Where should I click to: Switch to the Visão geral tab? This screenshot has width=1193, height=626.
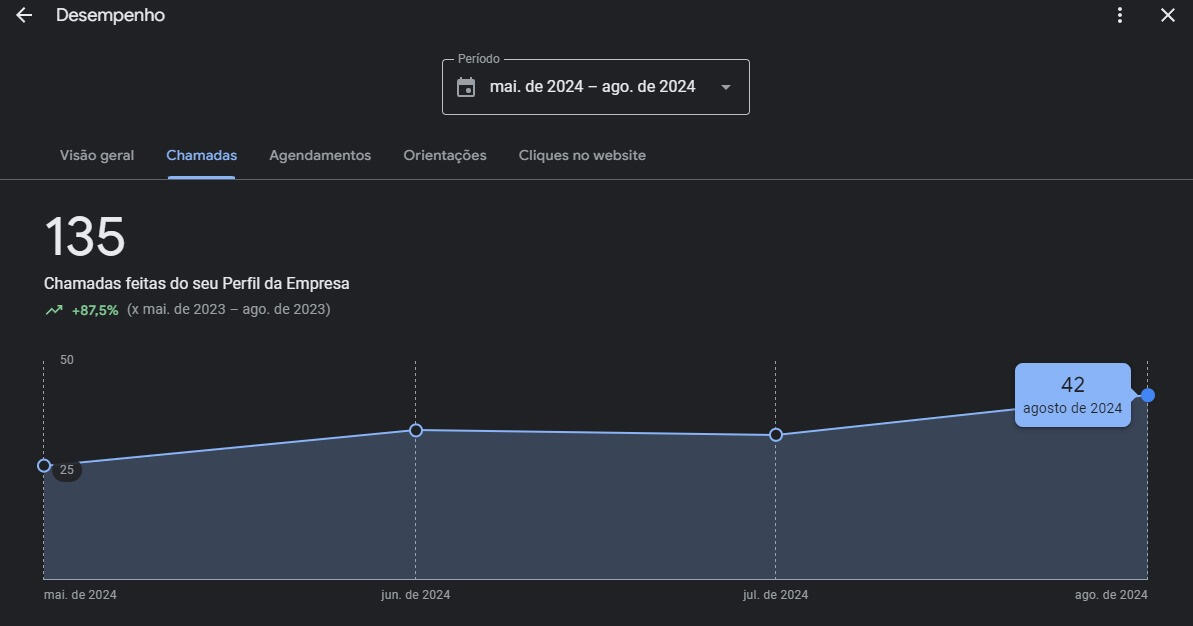point(97,156)
